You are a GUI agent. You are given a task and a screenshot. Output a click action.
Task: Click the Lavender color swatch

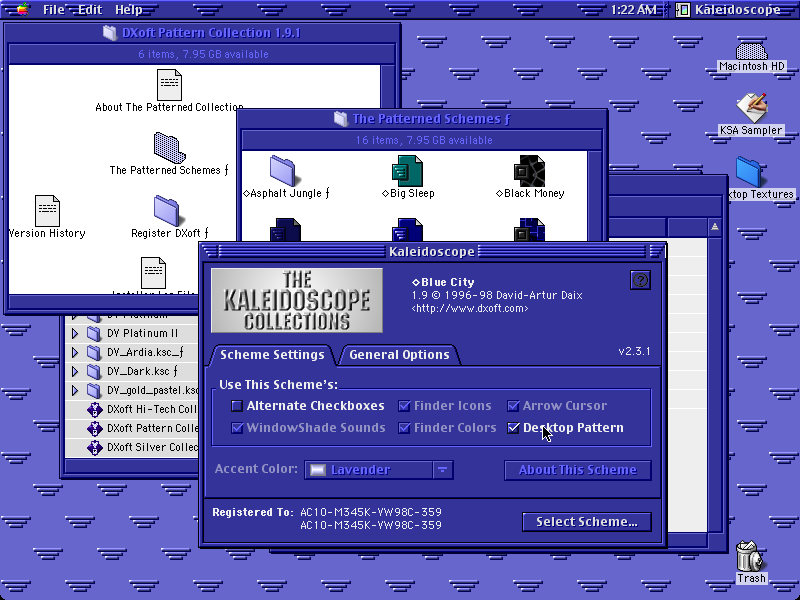click(318, 470)
